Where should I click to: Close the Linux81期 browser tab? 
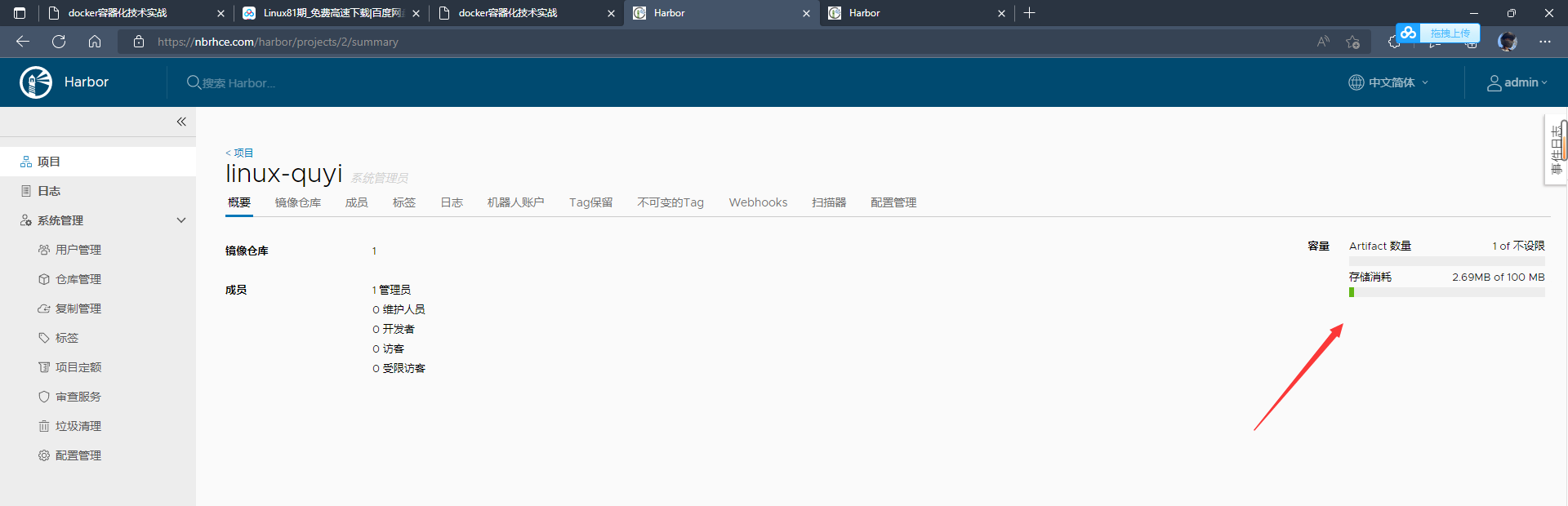pos(416,13)
